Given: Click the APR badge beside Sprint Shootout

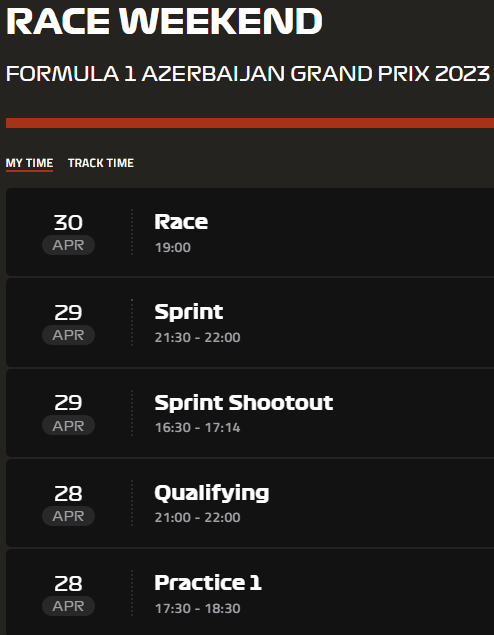Looking at the screenshot, I should click(68, 425).
